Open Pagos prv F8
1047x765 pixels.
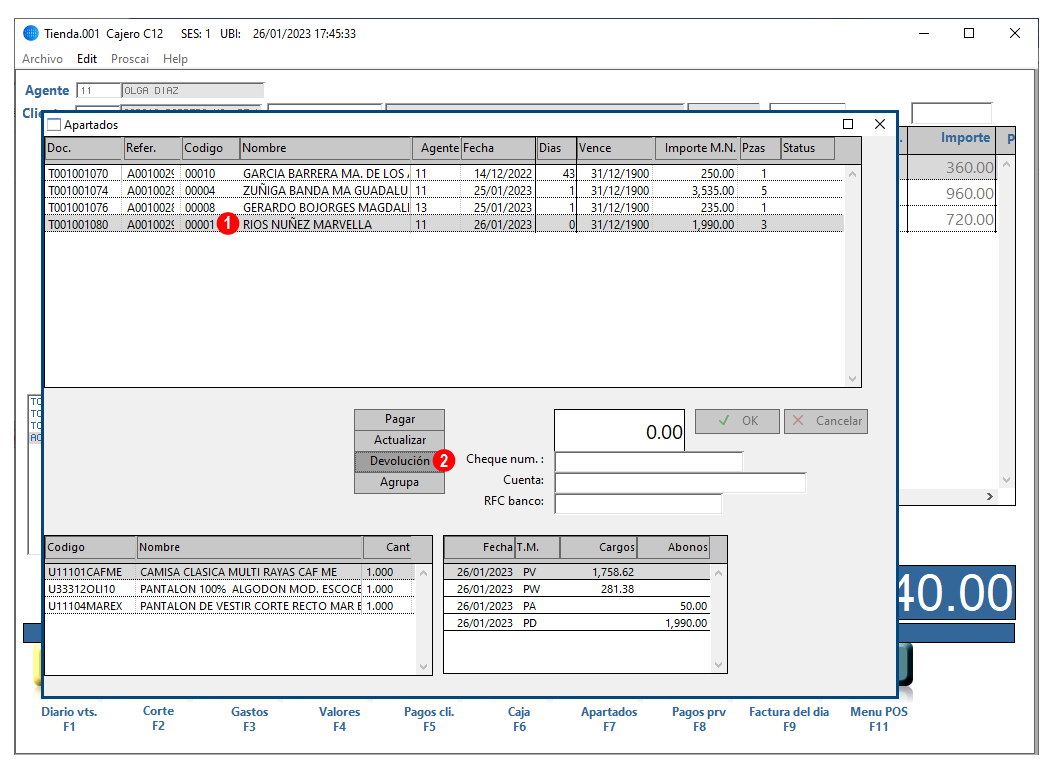(699, 719)
